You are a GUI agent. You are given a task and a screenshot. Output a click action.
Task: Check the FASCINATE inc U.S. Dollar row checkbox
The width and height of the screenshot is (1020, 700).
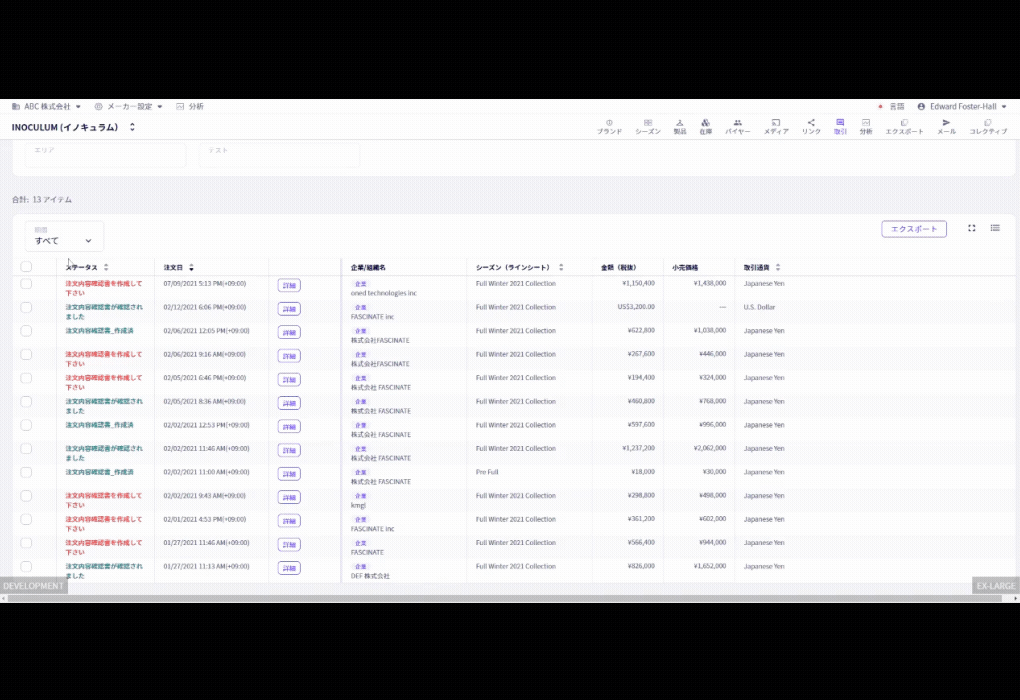[26, 307]
